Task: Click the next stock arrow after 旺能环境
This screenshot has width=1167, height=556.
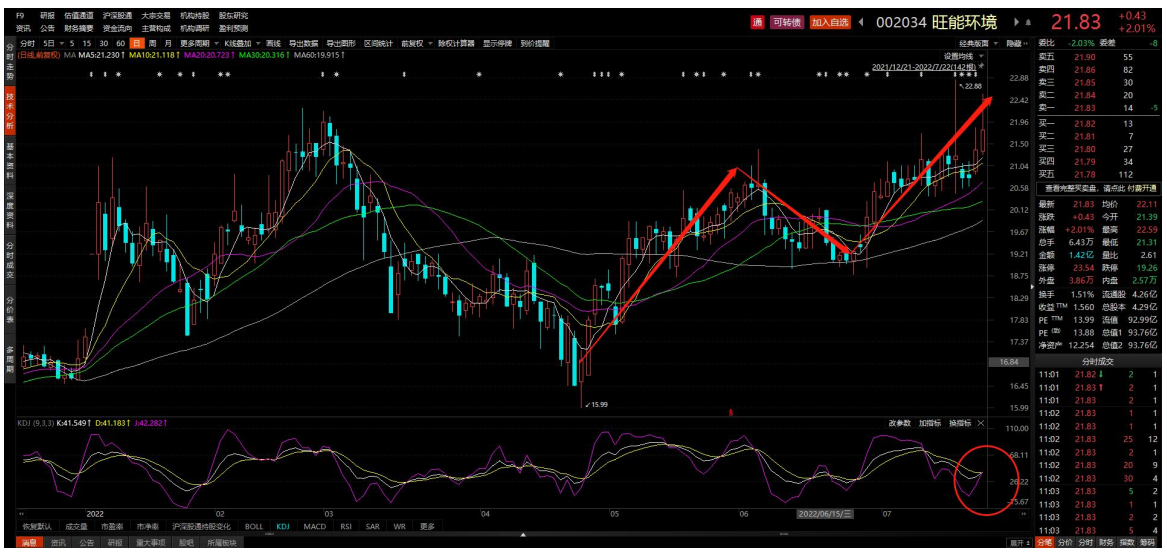Action: pyautogui.click(x=1017, y=22)
